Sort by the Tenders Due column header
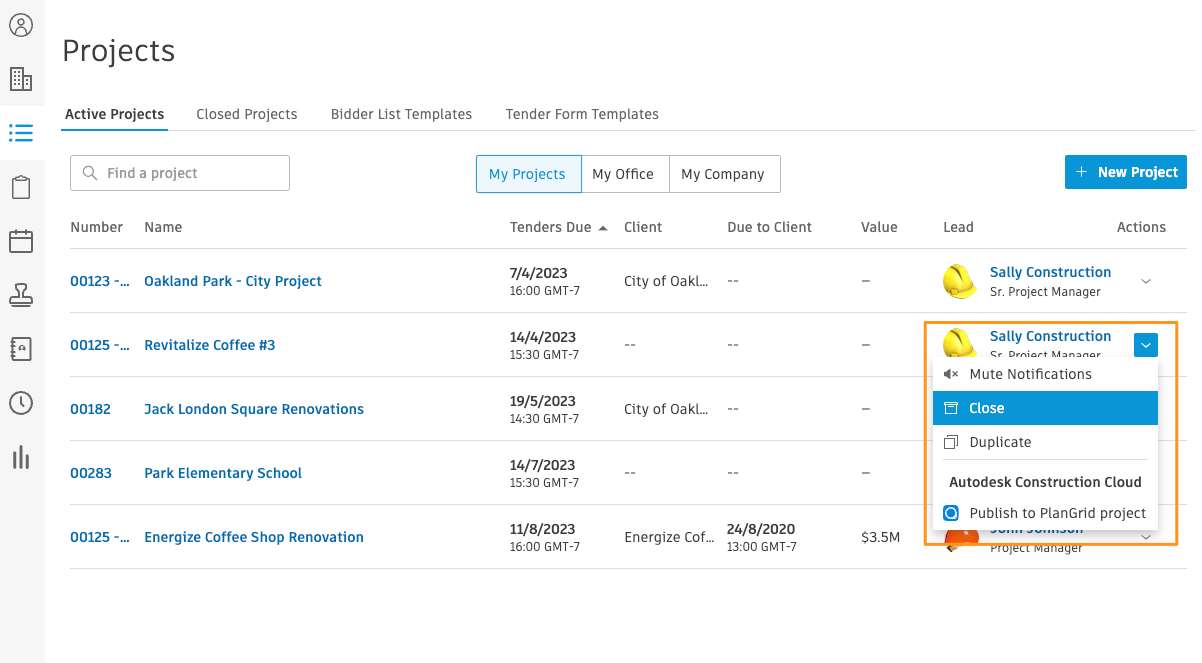The width and height of the screenshot is (1202, 663). click(551, 227)
